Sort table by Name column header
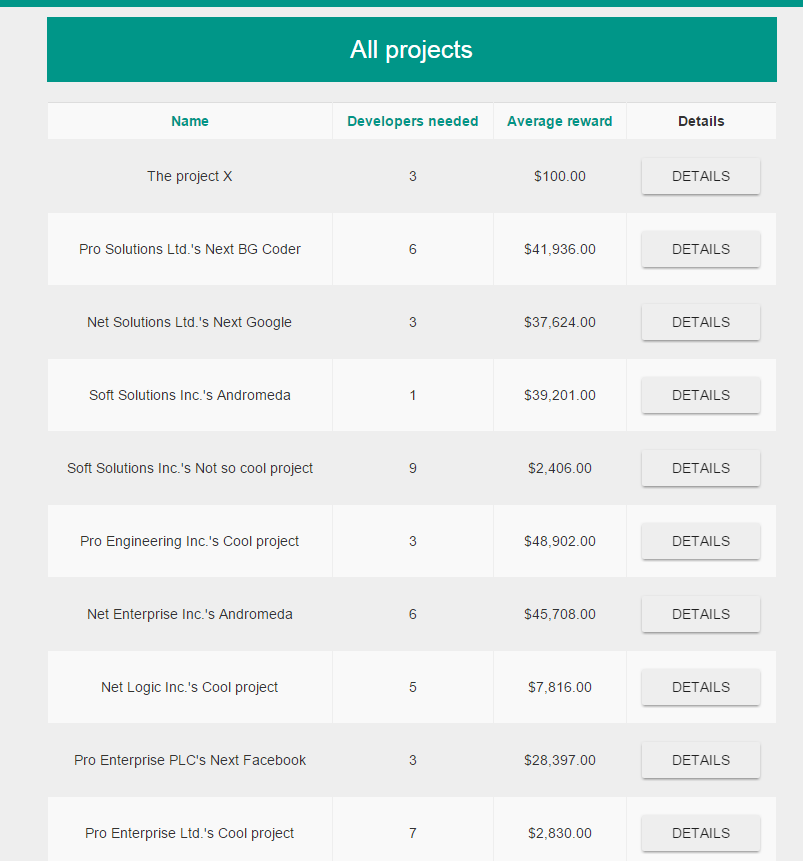Viewport: 803px width, 861px height. (x=189, y=121)
